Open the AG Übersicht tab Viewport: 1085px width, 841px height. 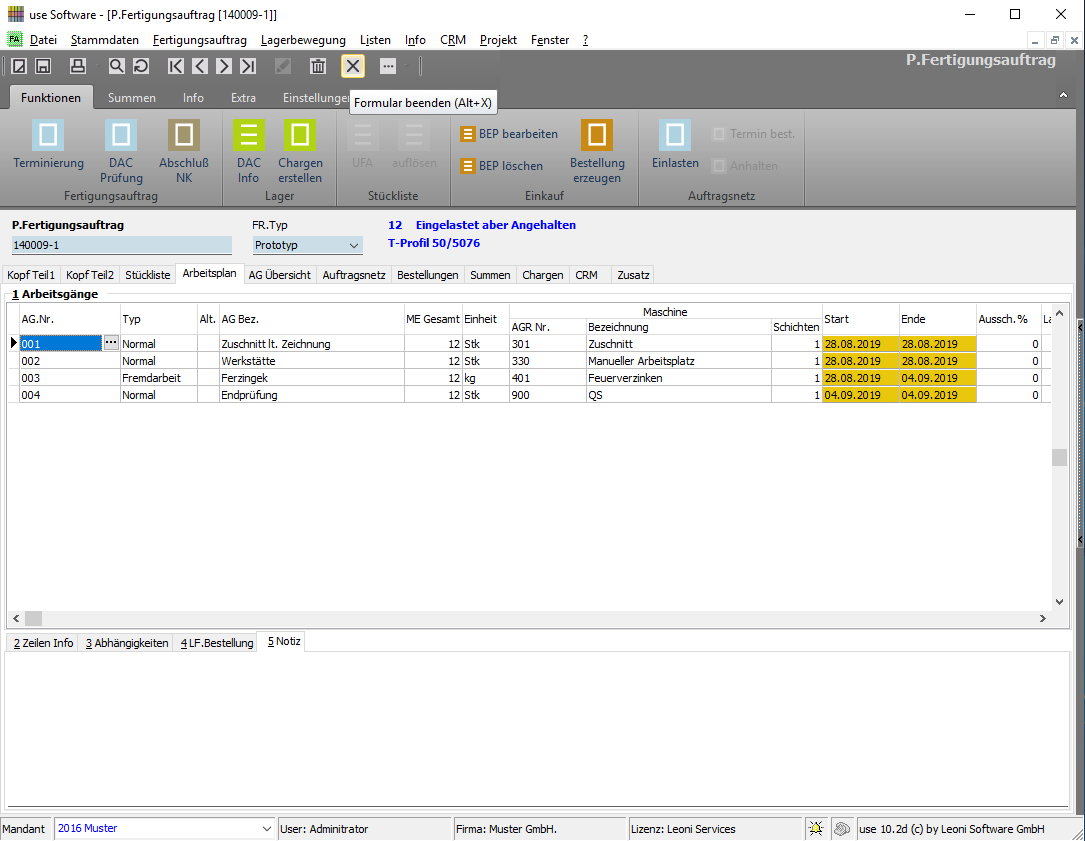click(x=280, y=275)
